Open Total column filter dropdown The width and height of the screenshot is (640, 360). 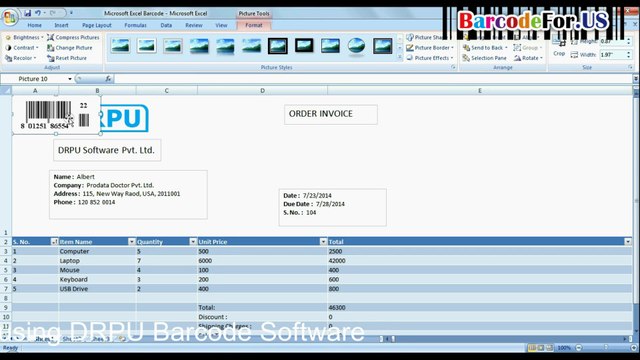[x=628, y=242]
